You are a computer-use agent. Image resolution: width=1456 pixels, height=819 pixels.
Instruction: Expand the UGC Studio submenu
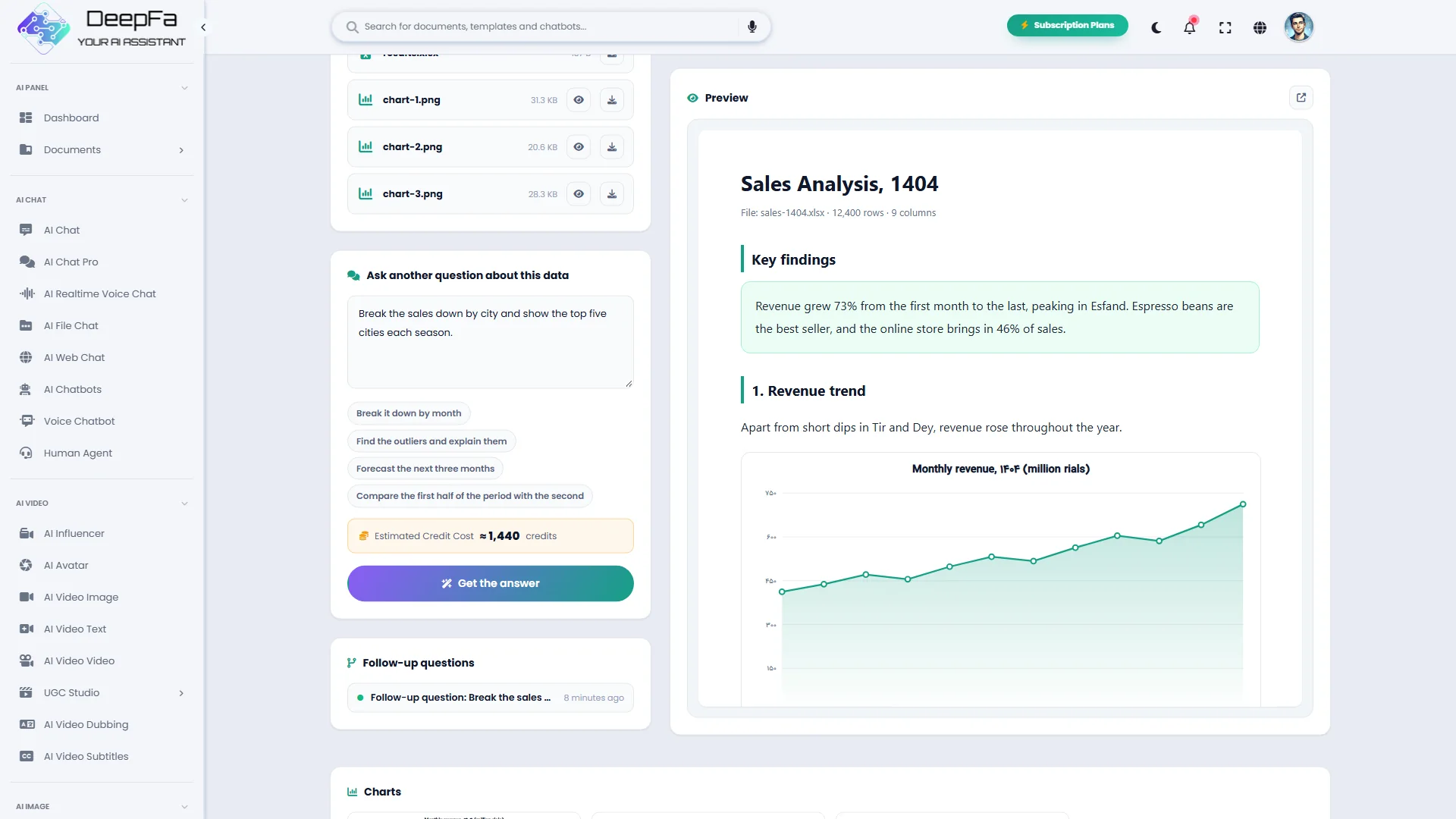tap(181, 693)
